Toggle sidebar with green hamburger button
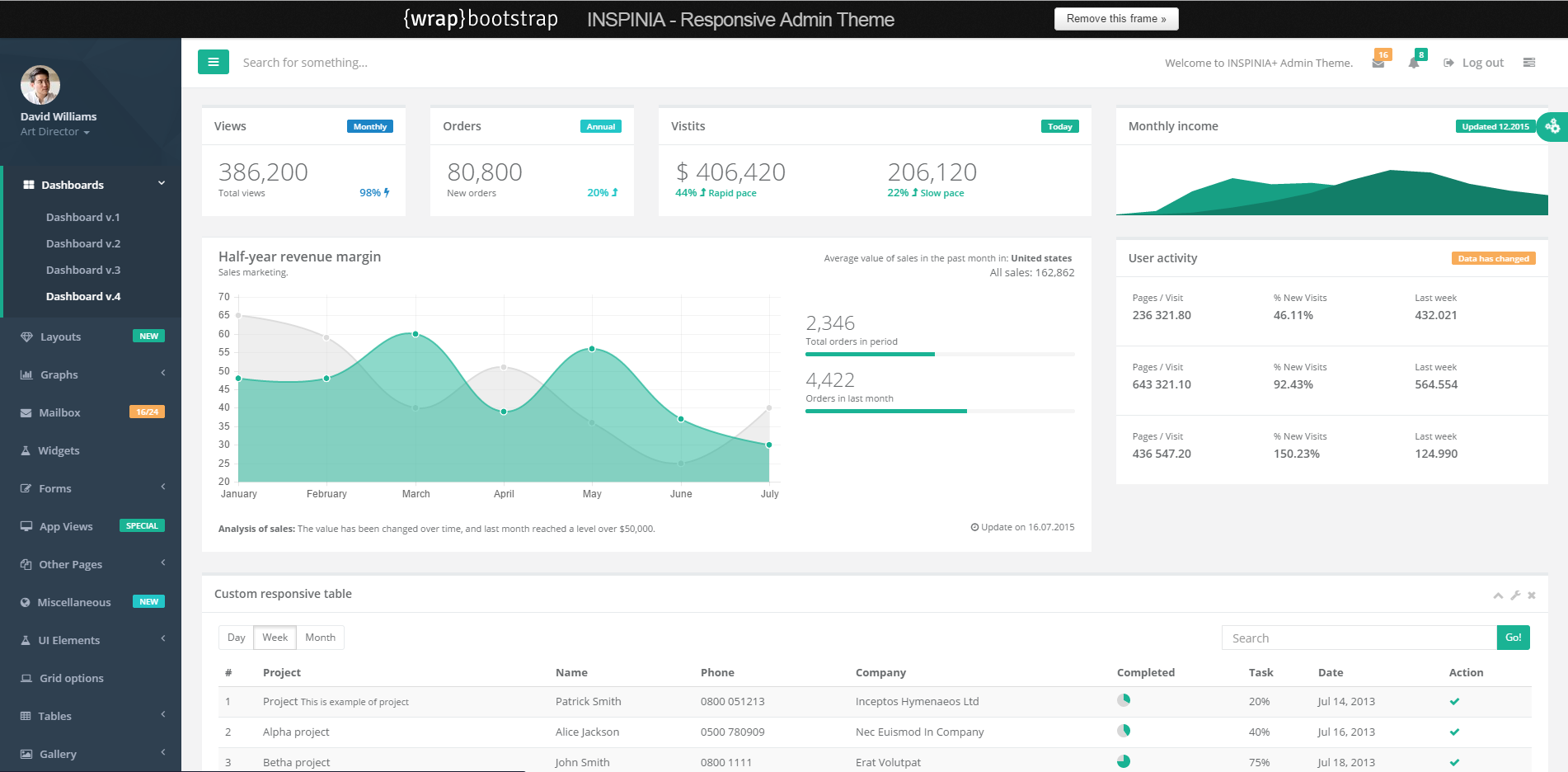The width and height of the screenshot is (1568, 772). coord(213,62)
